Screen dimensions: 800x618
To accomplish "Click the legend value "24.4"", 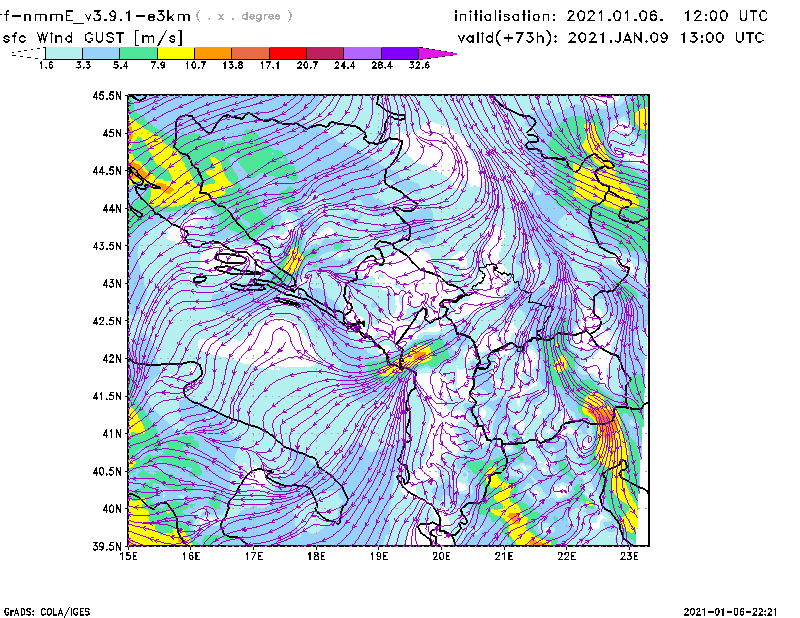I will 344,65.
